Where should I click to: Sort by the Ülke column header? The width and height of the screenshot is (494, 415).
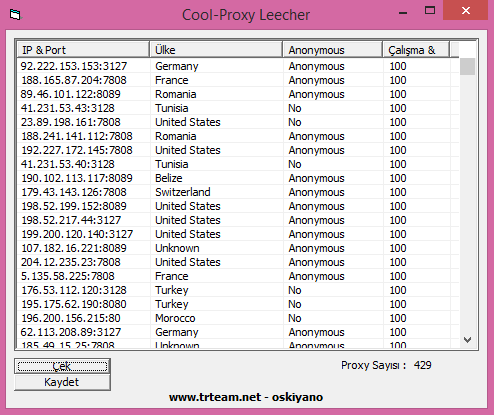click(x=216, y=50)
